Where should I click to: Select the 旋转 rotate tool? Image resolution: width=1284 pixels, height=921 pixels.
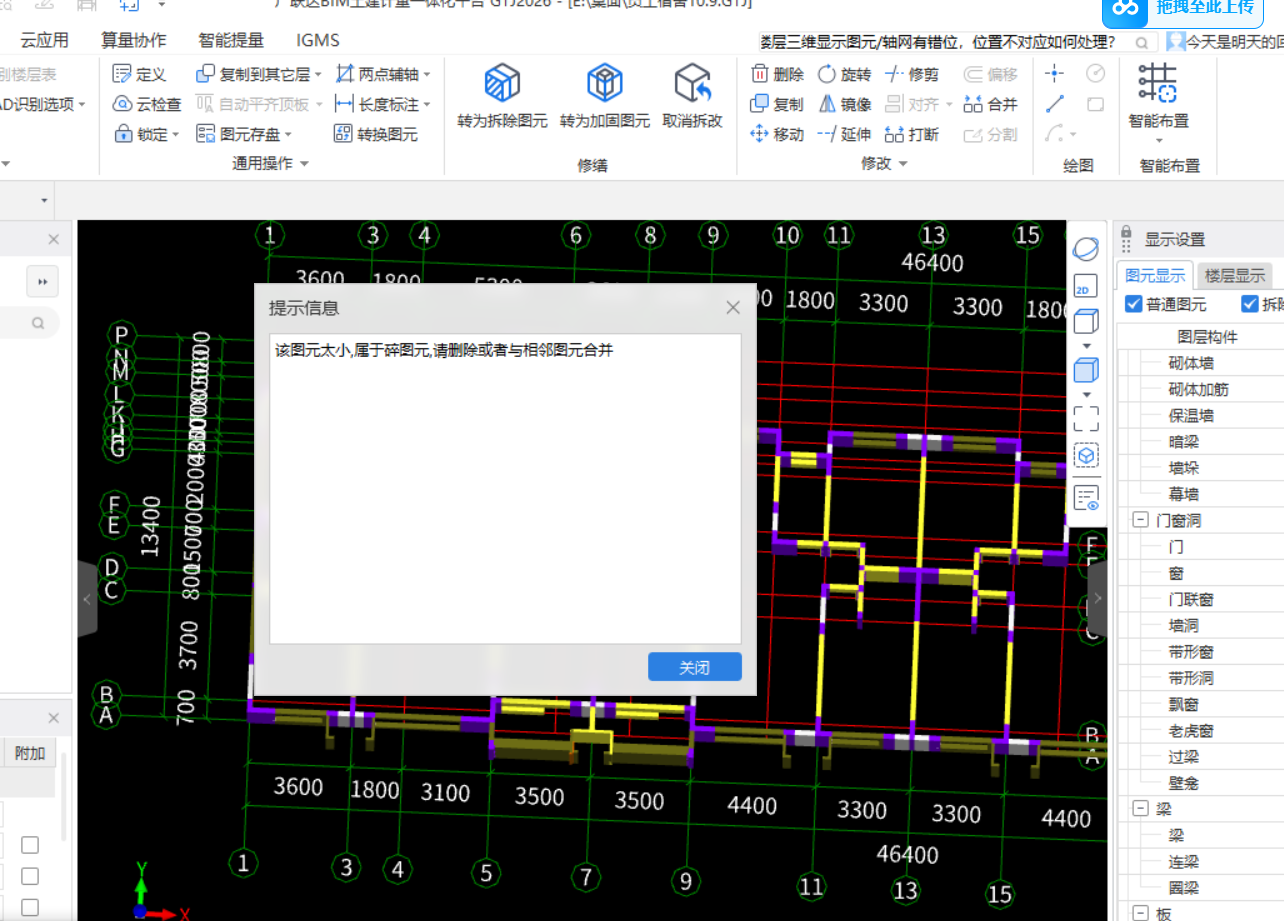[844, 74]
